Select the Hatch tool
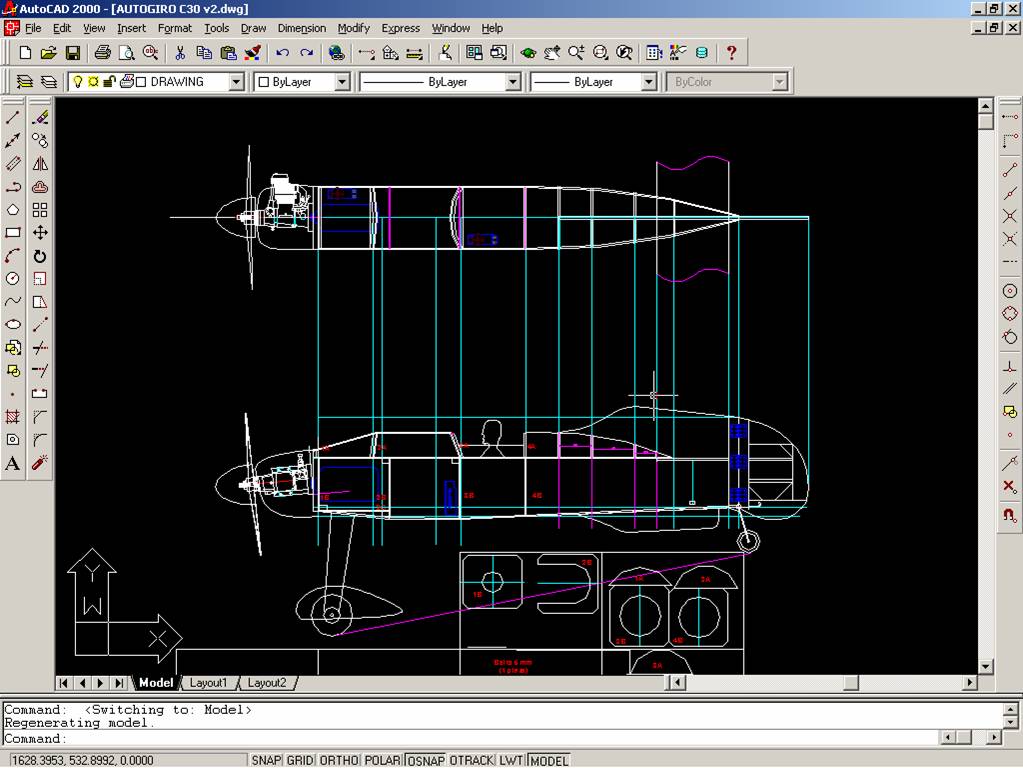This screenshot has width=1023, height=768. pyautogui.click(x=13, y=417)
